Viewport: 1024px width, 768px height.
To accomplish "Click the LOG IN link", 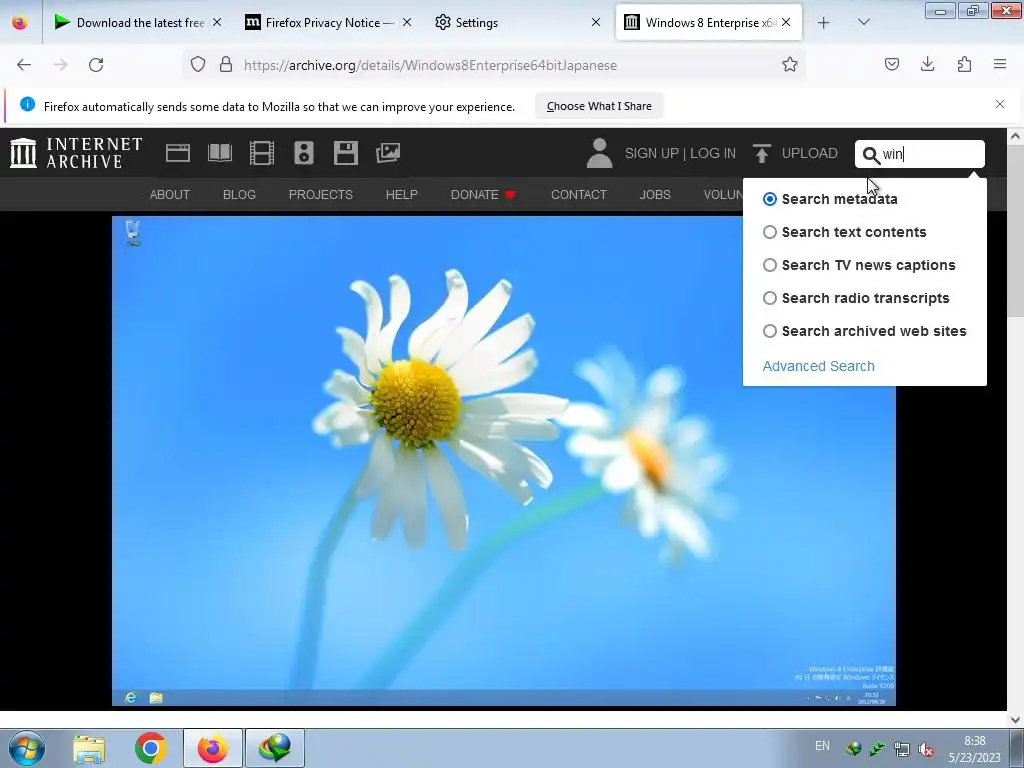I will pos(712,153).
